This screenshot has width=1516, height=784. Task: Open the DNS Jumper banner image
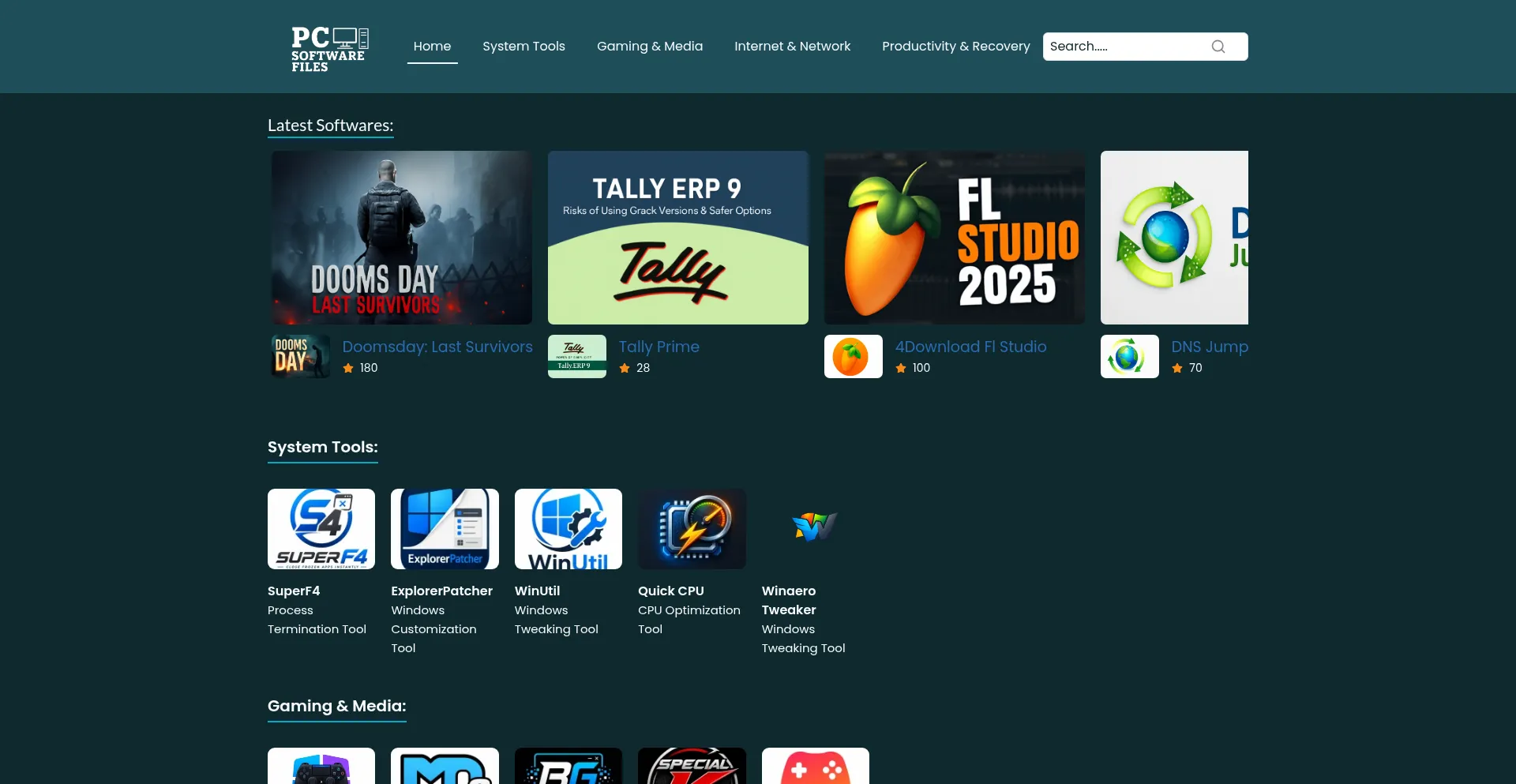(x=1174, y=238)
